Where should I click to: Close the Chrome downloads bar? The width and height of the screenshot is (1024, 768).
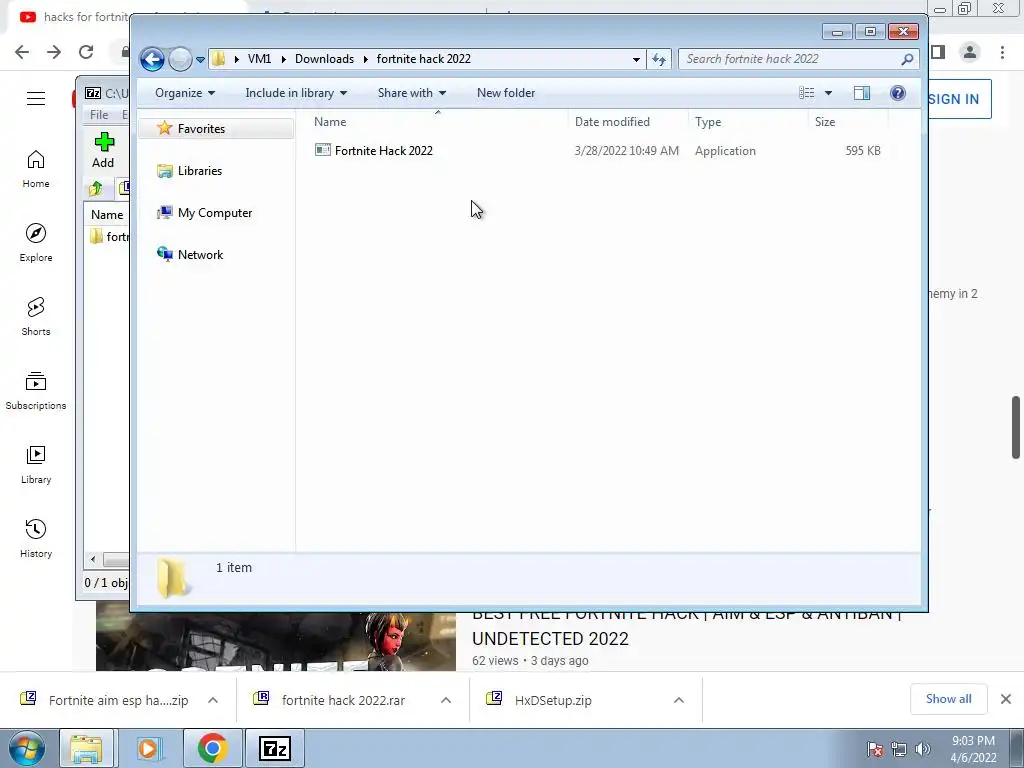tap(1006, 699)
